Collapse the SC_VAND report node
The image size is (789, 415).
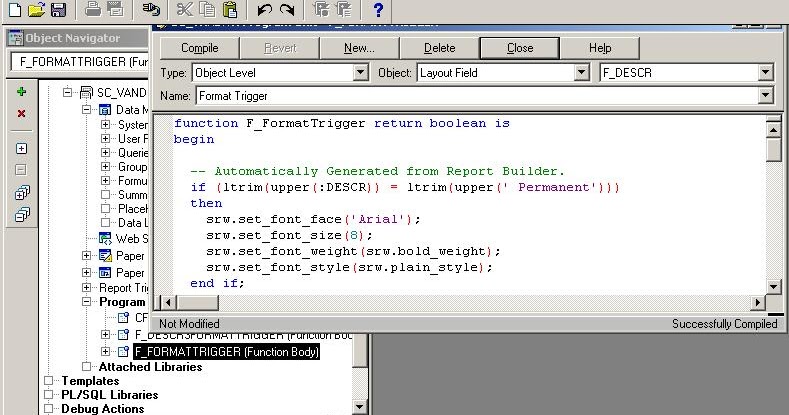67,92
